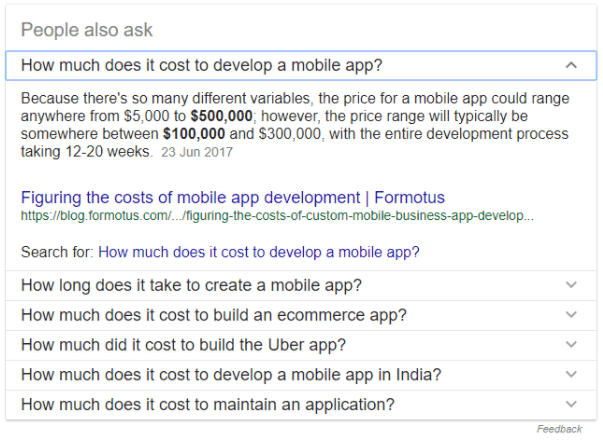Click the chevron beside the create-a-mobile-app question

(x=571, y=285)
